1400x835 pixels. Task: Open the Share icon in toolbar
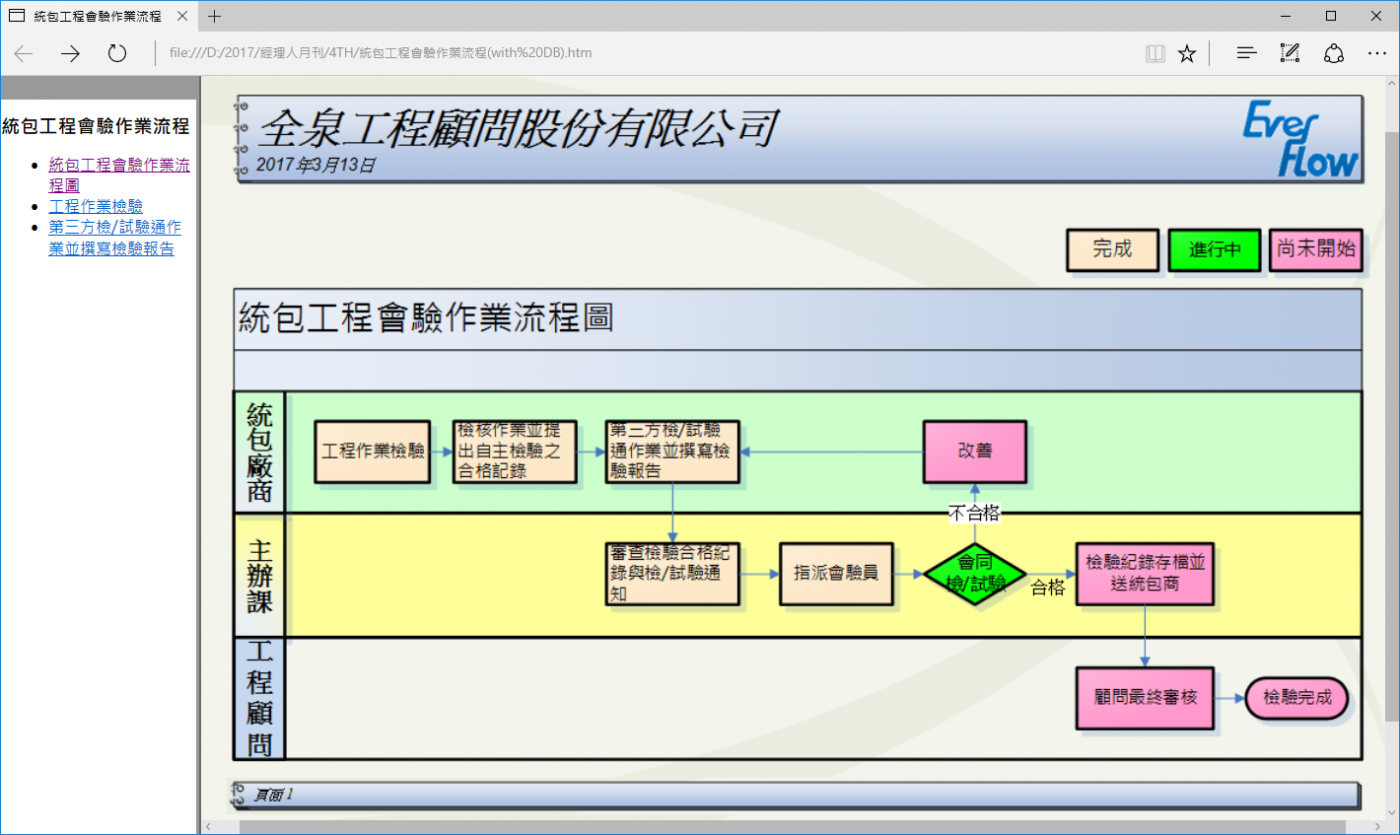pyautogui.click(x=1334, y=53)
